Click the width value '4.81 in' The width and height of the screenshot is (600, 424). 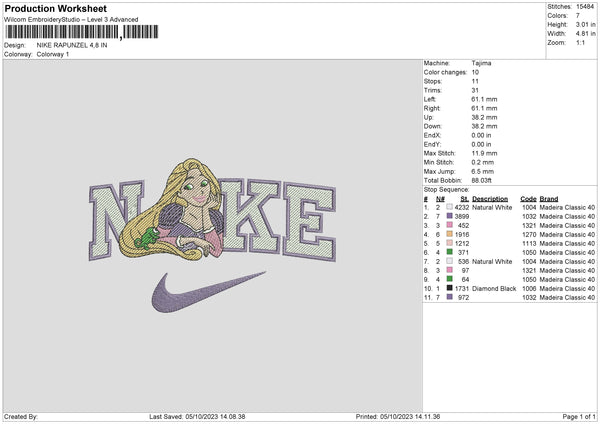point(585,34)
